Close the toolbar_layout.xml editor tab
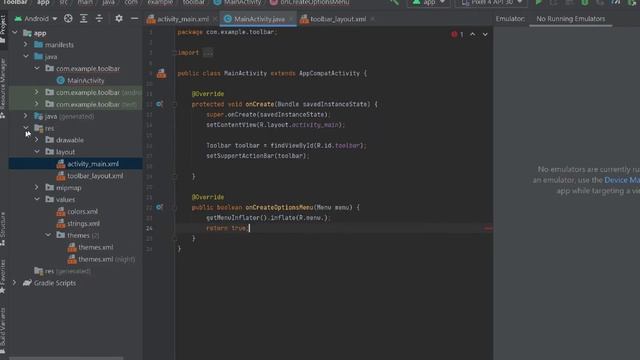 372,19
